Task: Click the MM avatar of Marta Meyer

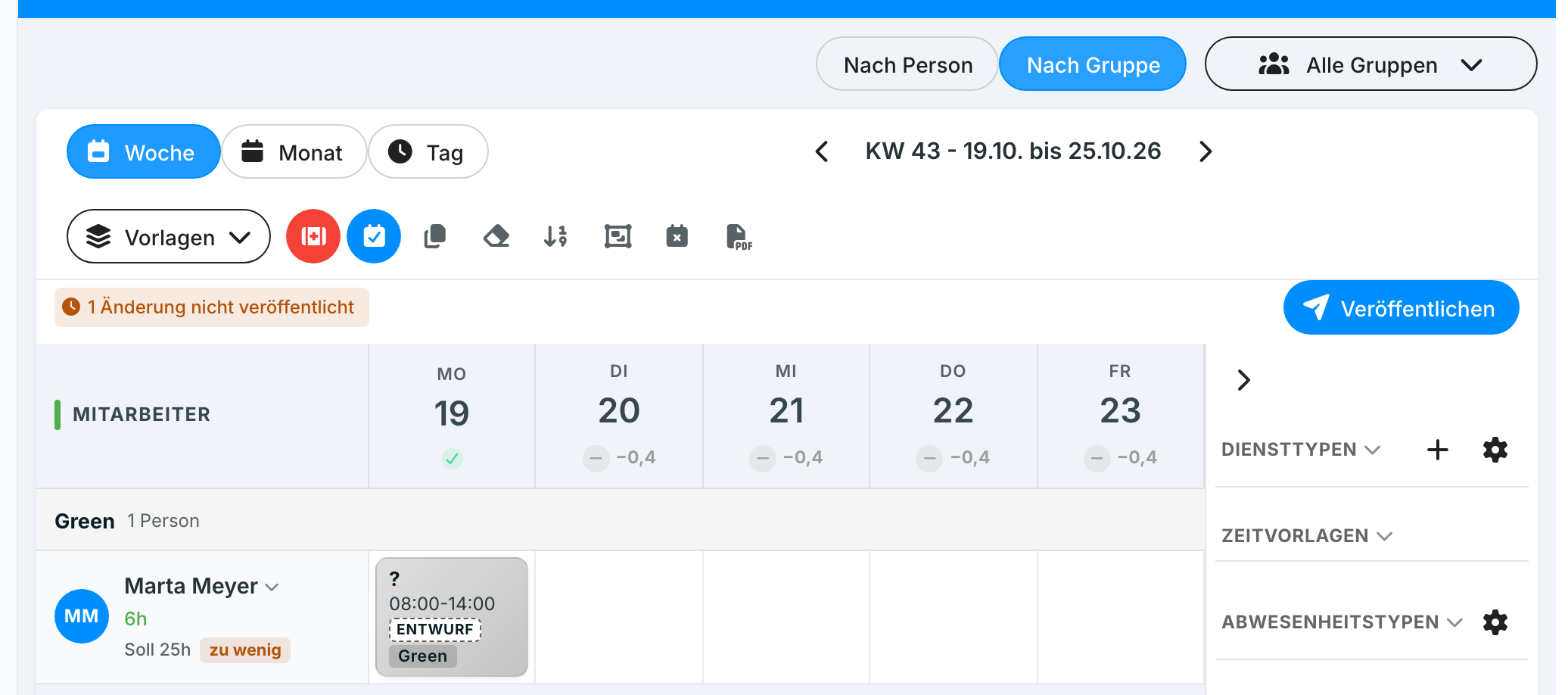Action: [82, 616]
